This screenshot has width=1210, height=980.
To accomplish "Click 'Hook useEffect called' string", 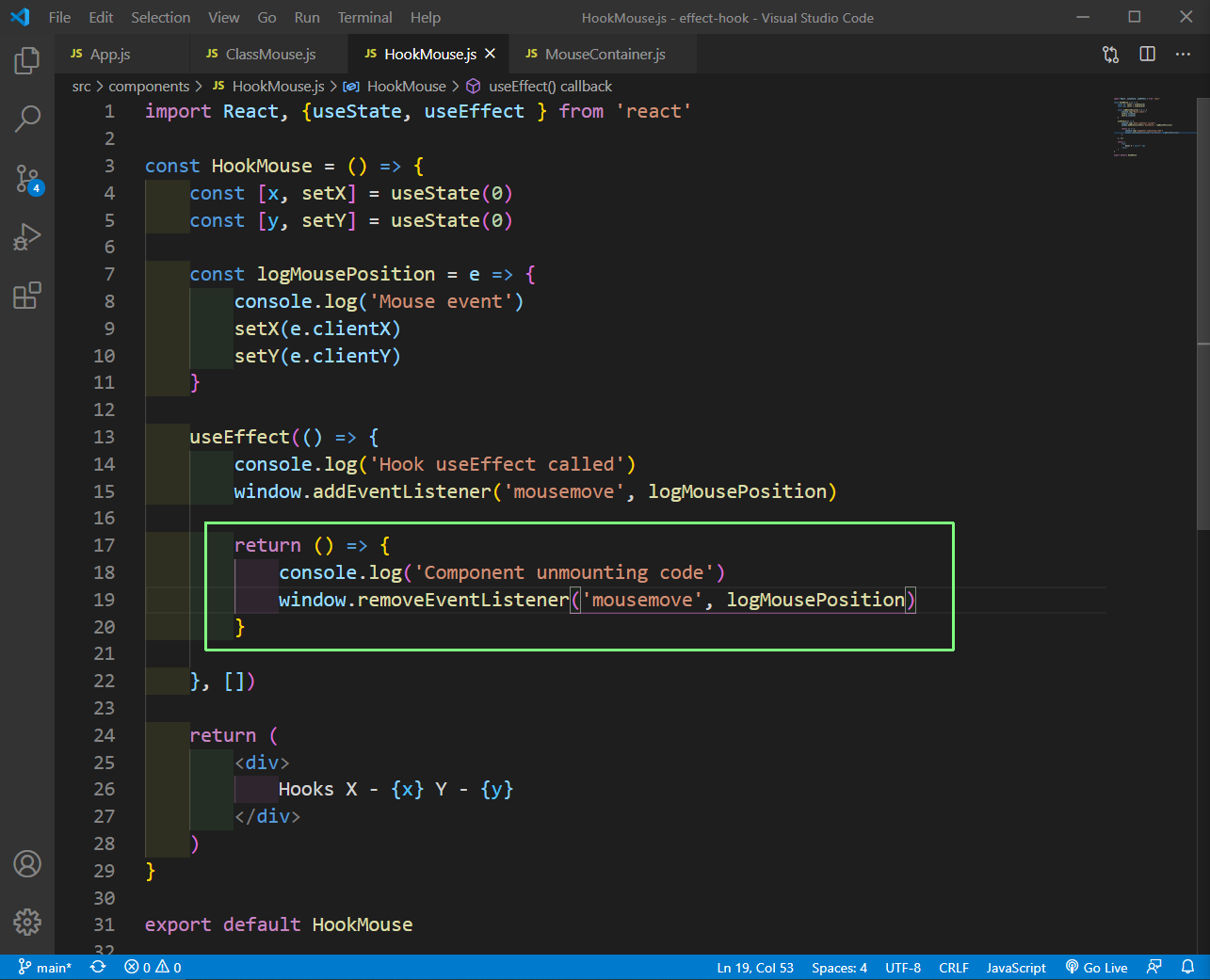I will (497, 464).
